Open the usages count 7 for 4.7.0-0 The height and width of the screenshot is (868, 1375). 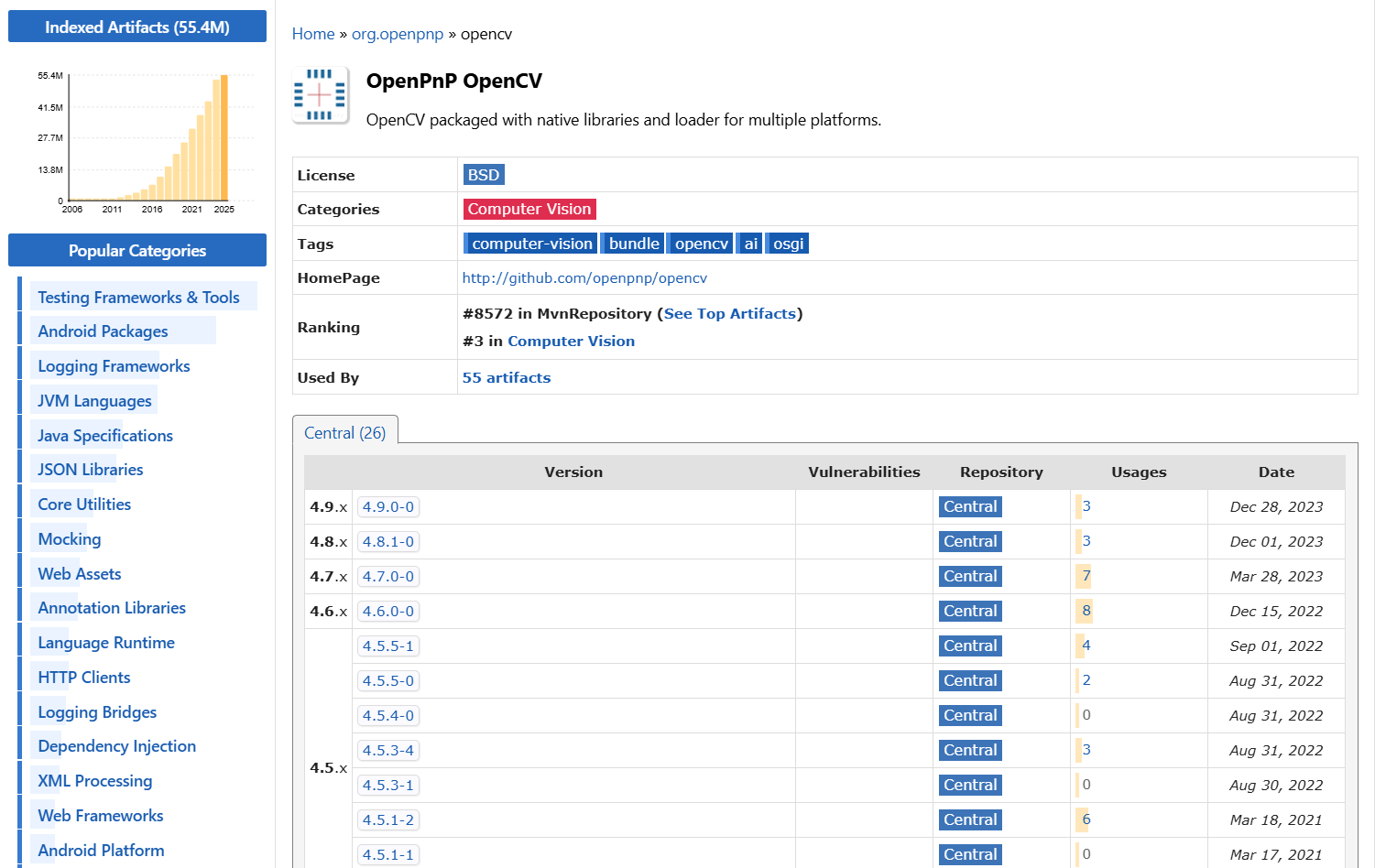point(1086,576)
